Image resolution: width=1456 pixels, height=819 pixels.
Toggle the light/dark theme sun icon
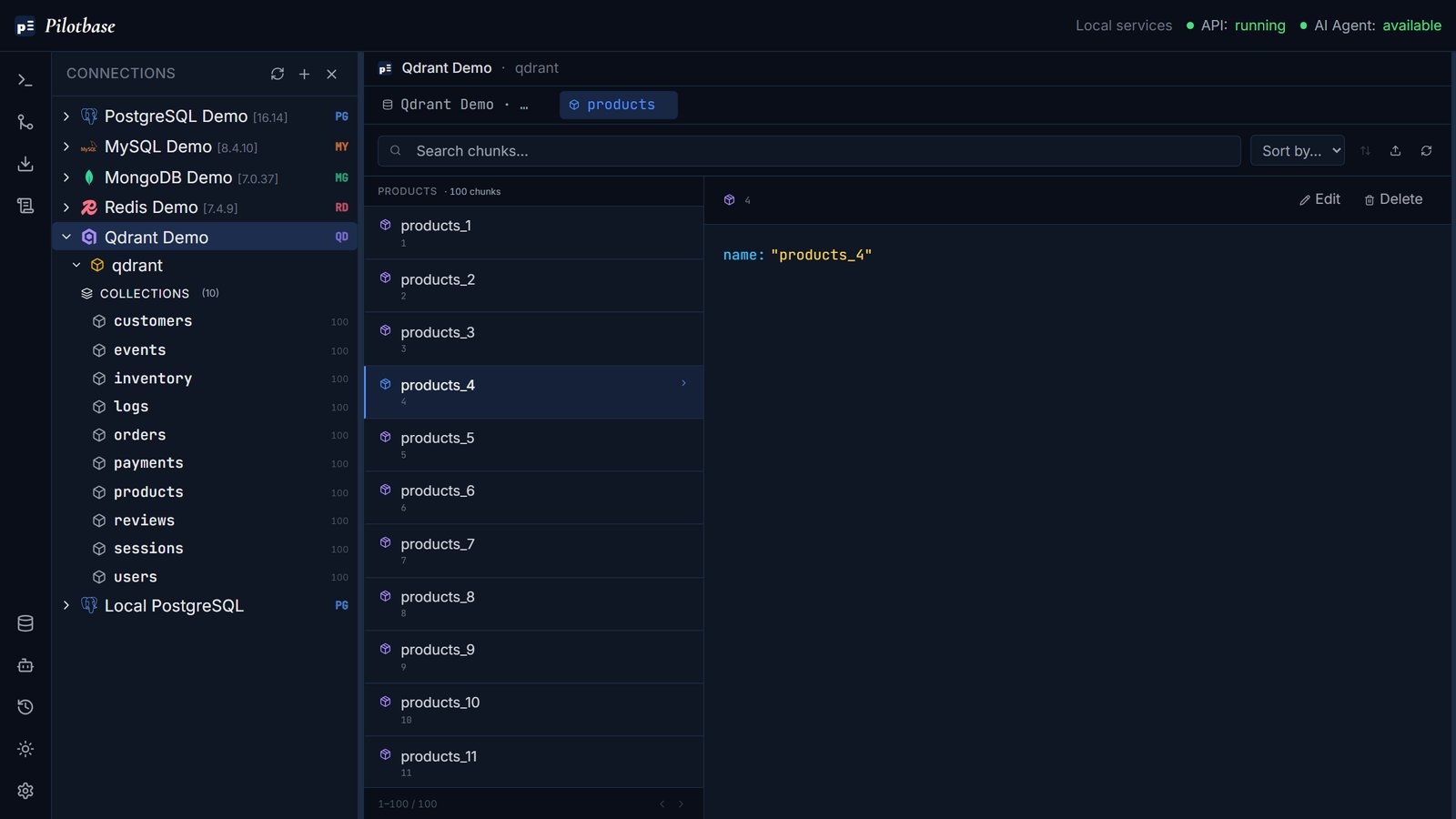(x=25, y=749)
